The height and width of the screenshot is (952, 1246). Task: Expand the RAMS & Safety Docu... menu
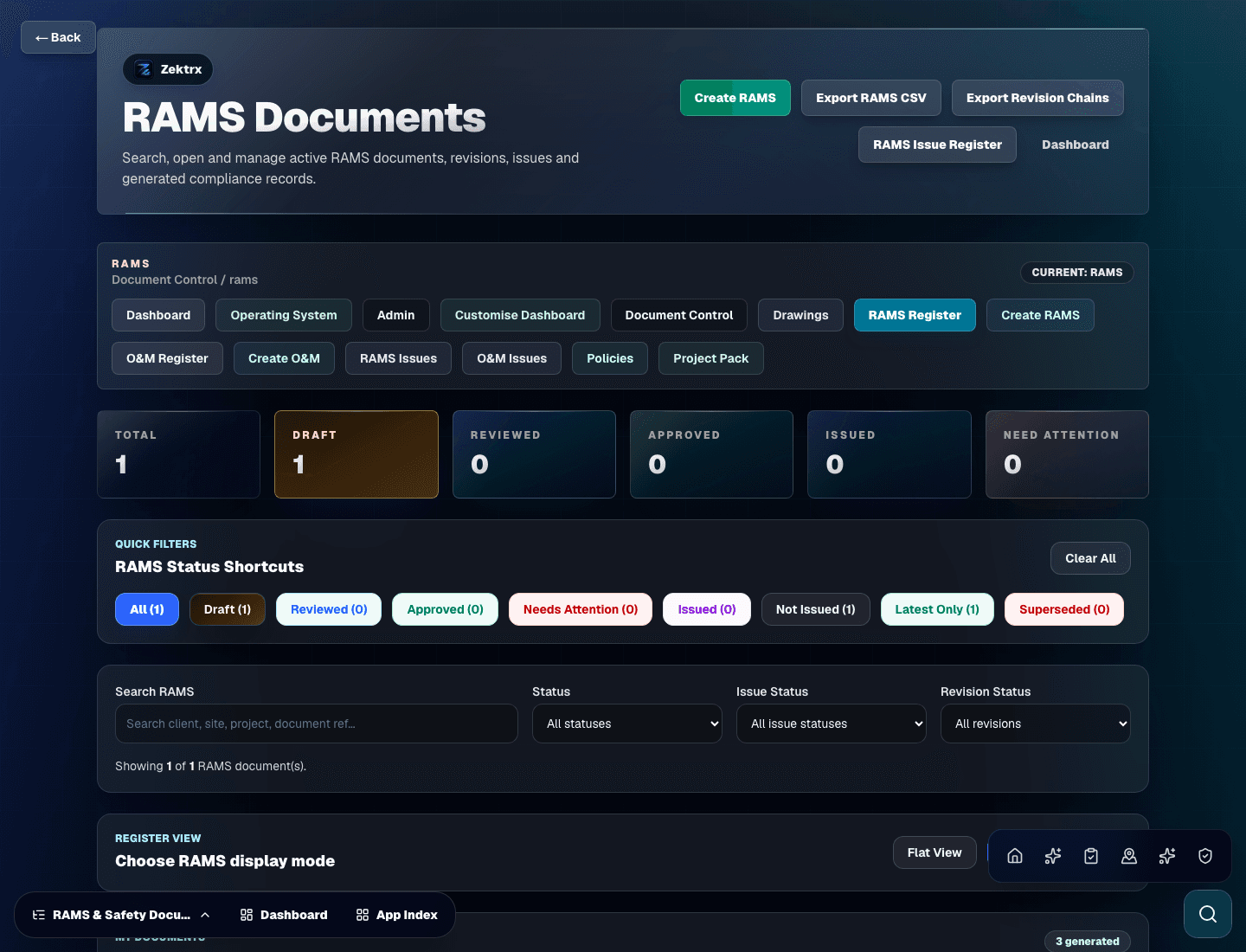[121, 915]
